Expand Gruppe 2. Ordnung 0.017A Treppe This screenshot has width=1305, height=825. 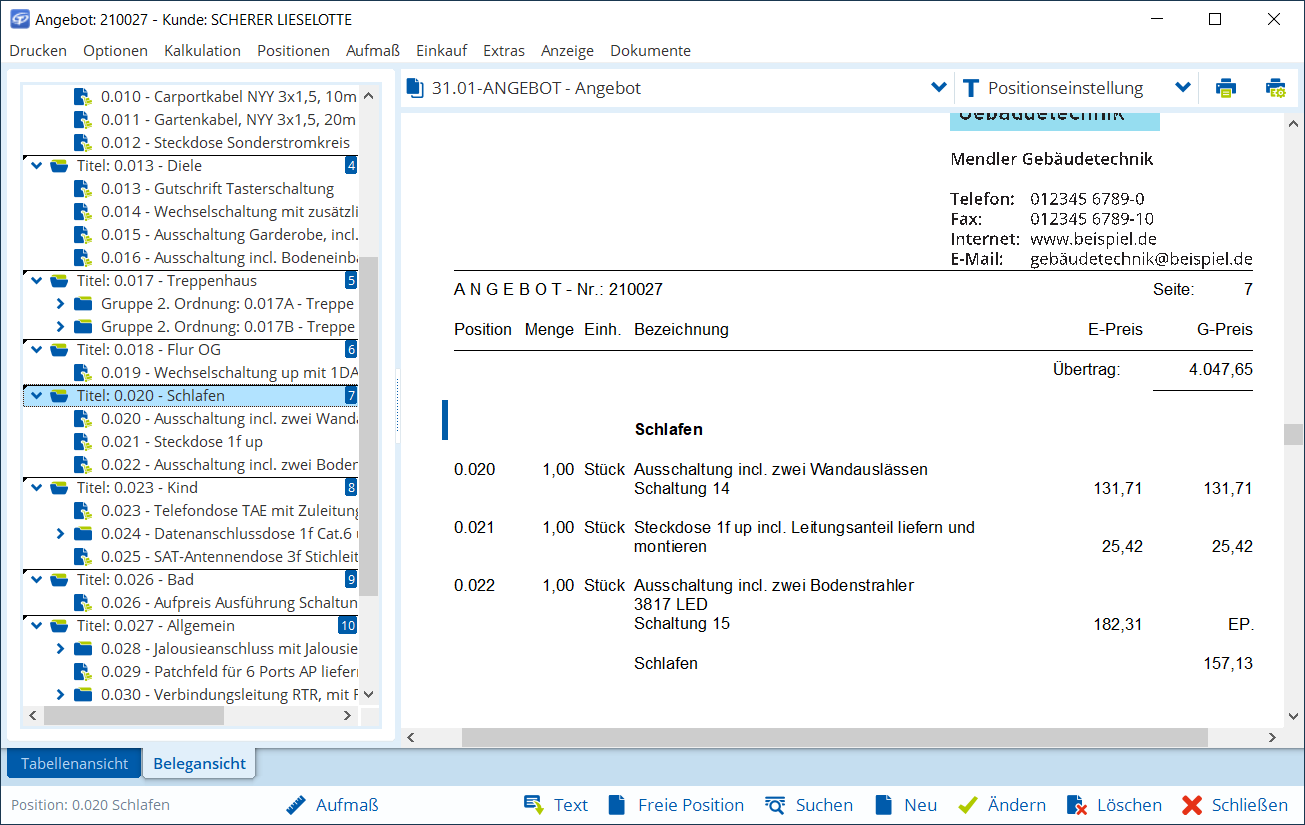point(60,304)
